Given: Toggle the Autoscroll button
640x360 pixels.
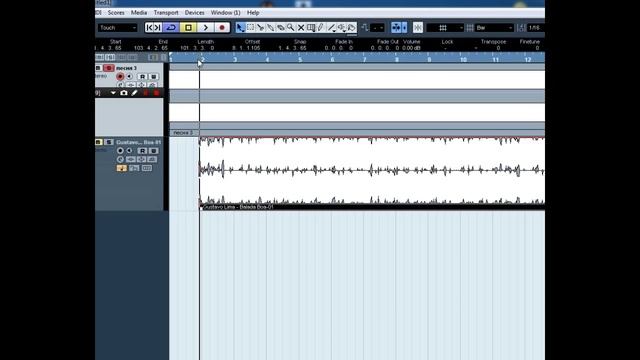Looking at the screenshot, I should click(396, 28).
